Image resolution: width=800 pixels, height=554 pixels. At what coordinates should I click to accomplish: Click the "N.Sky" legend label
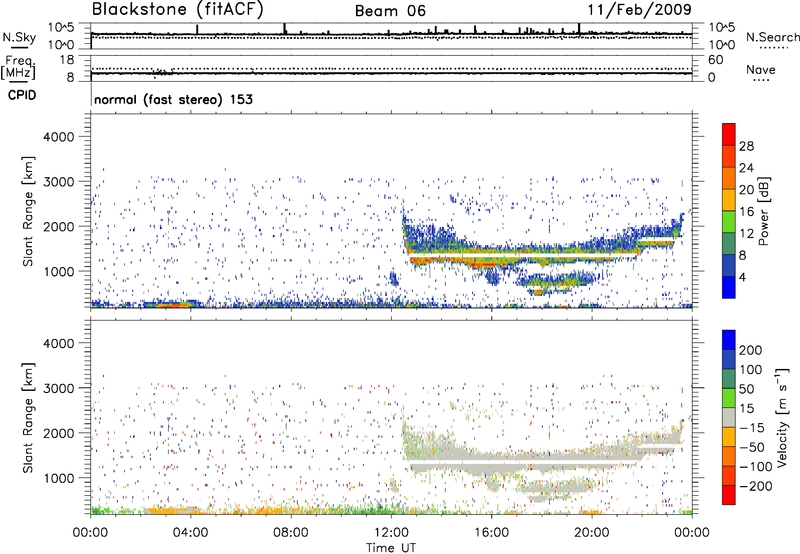click(x=19, y=37)
